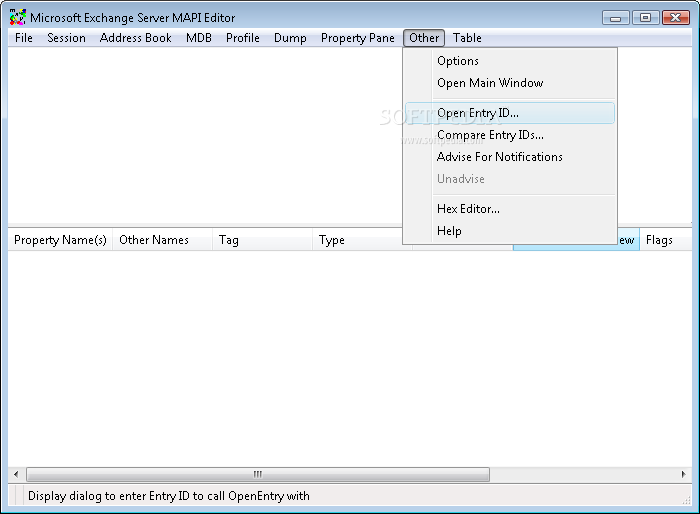Click the MAPI Editor title bar icon
The width and height of the screenshot is (700, 514).
coord(18,17)
